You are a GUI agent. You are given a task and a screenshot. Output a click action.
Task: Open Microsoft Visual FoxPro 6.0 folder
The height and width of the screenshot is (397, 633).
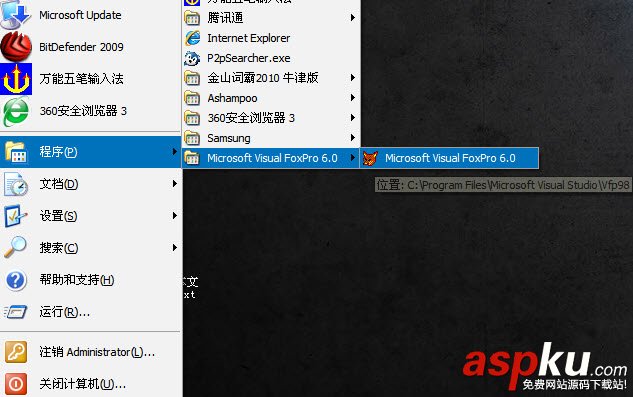[271, 158]
